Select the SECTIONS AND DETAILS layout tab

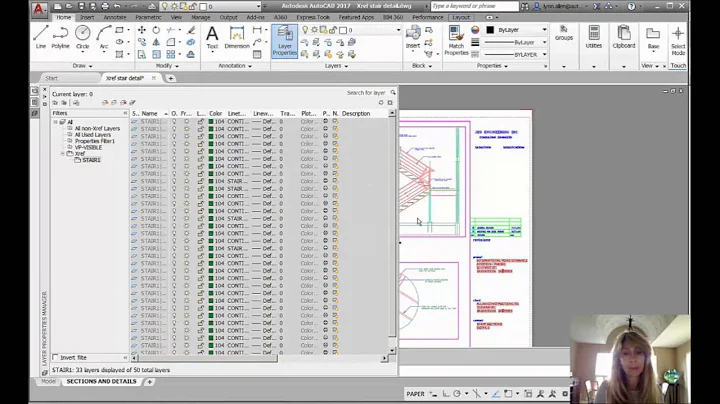(101, 382)
